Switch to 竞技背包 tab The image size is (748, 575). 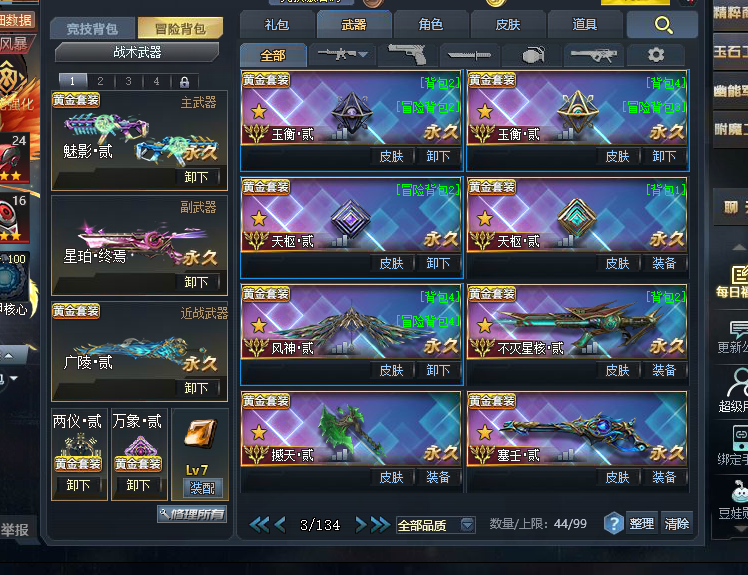tap(93, 29)
